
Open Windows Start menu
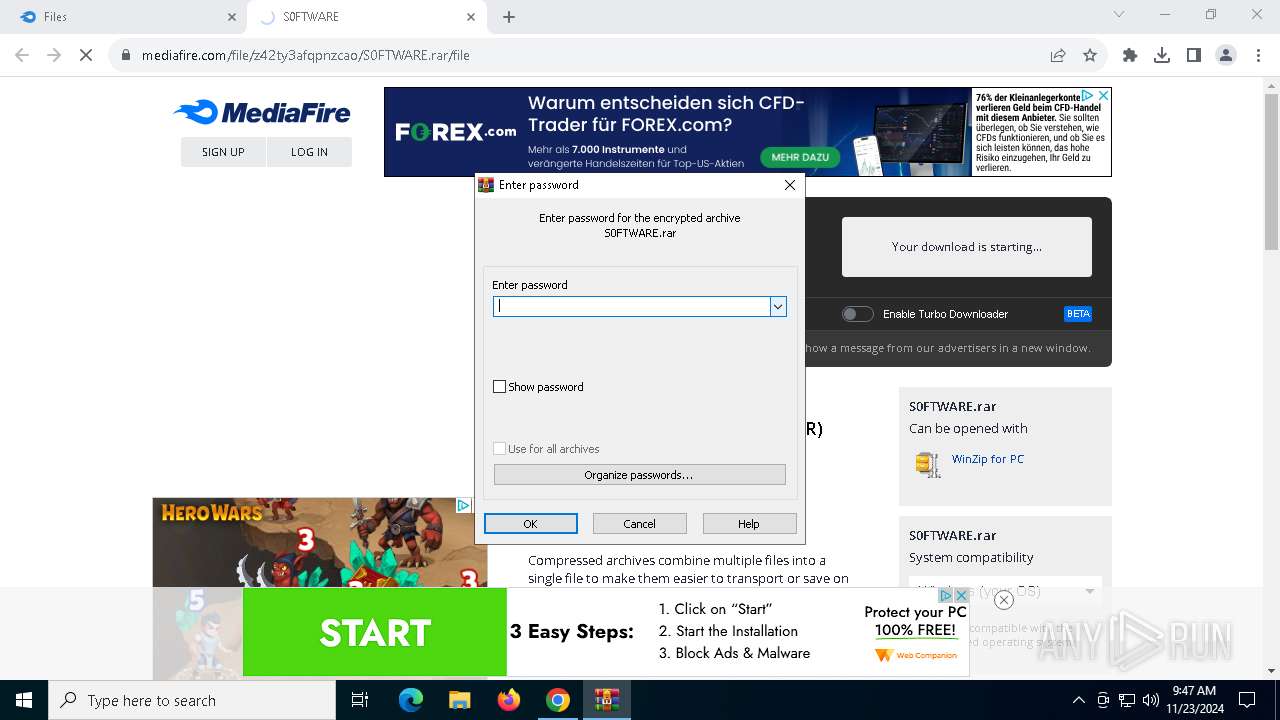[x=24, y=700]
